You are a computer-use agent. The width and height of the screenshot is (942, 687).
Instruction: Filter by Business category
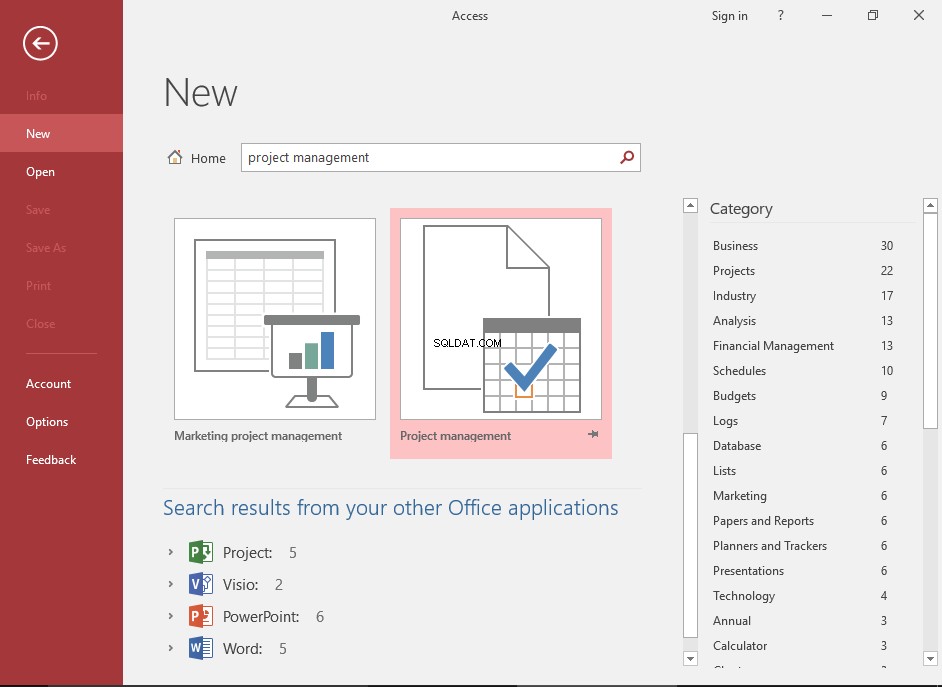803,246
